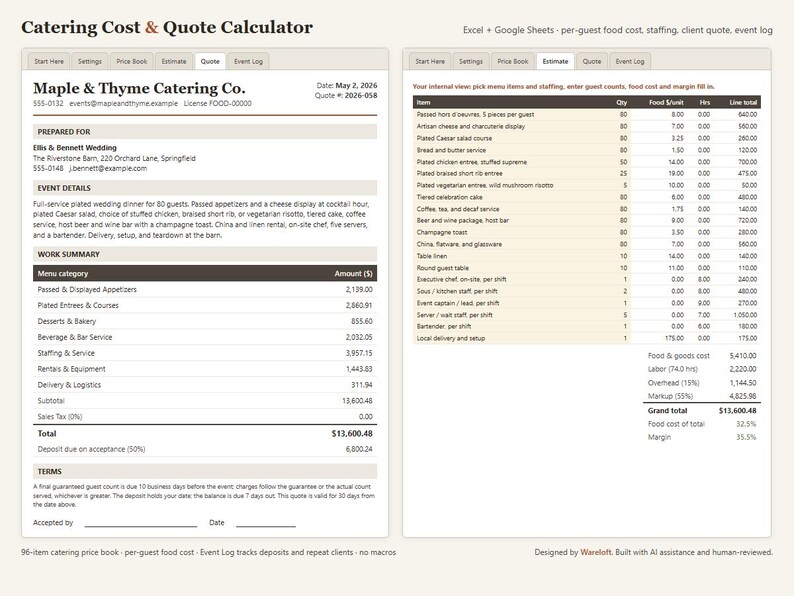Follow the Wareloft designer link

pyautogui.click(x=596, y=552)
